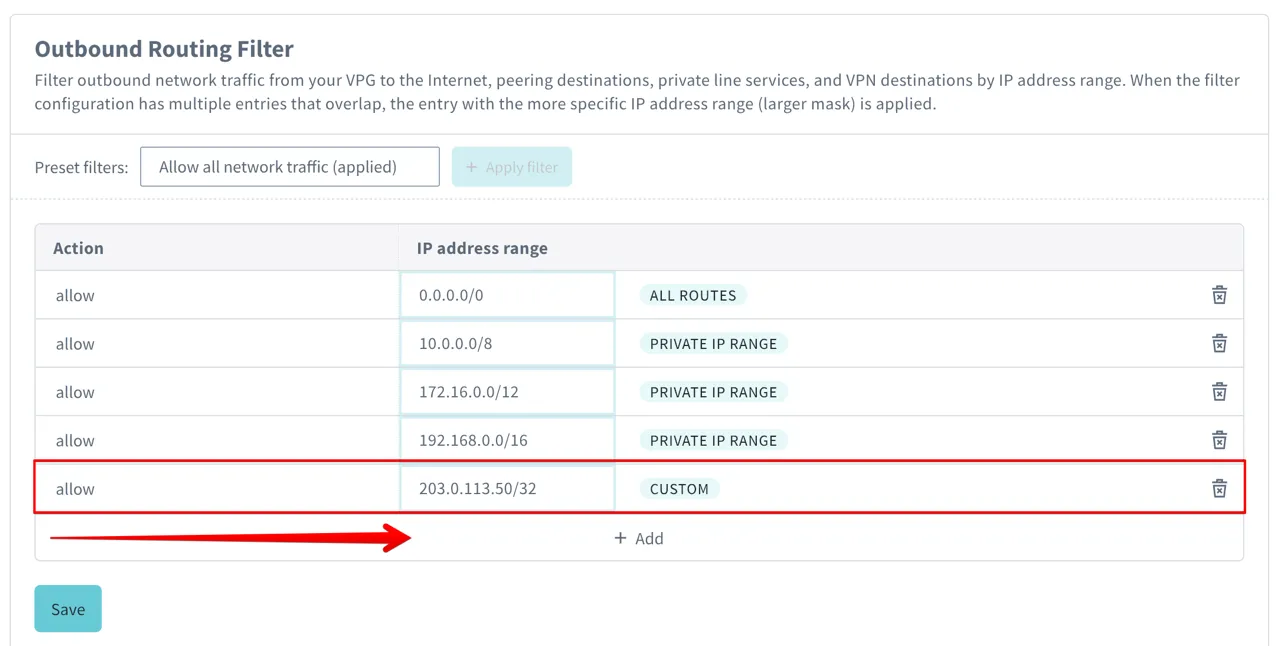Click the ALL ROUTES tag
This screenshot has width=1280, height=646.
click(693, 295)
